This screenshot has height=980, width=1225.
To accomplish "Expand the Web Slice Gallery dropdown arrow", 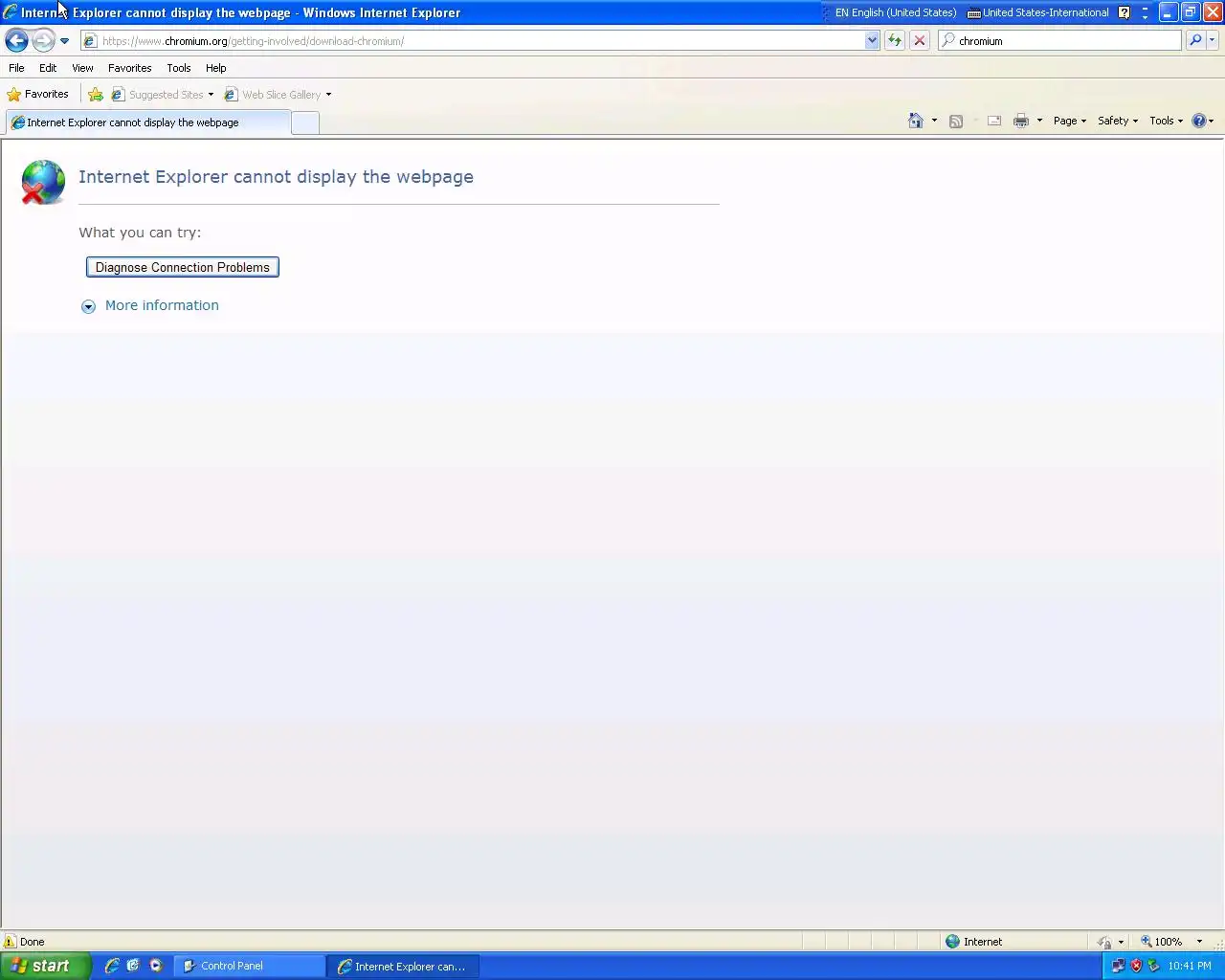I will coord(328,95).
